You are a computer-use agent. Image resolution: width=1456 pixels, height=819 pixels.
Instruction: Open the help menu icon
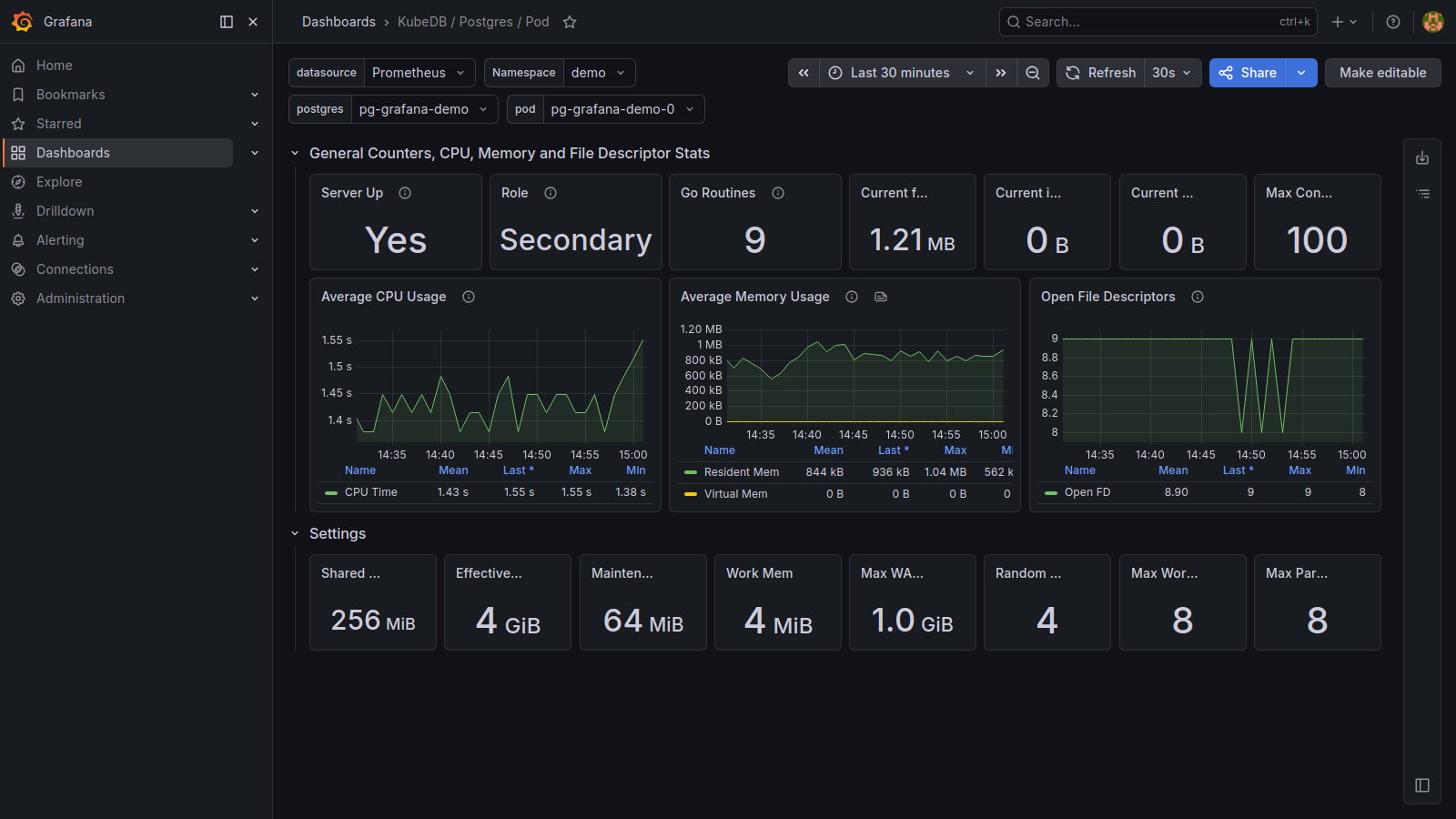(x=1393, y=22)
